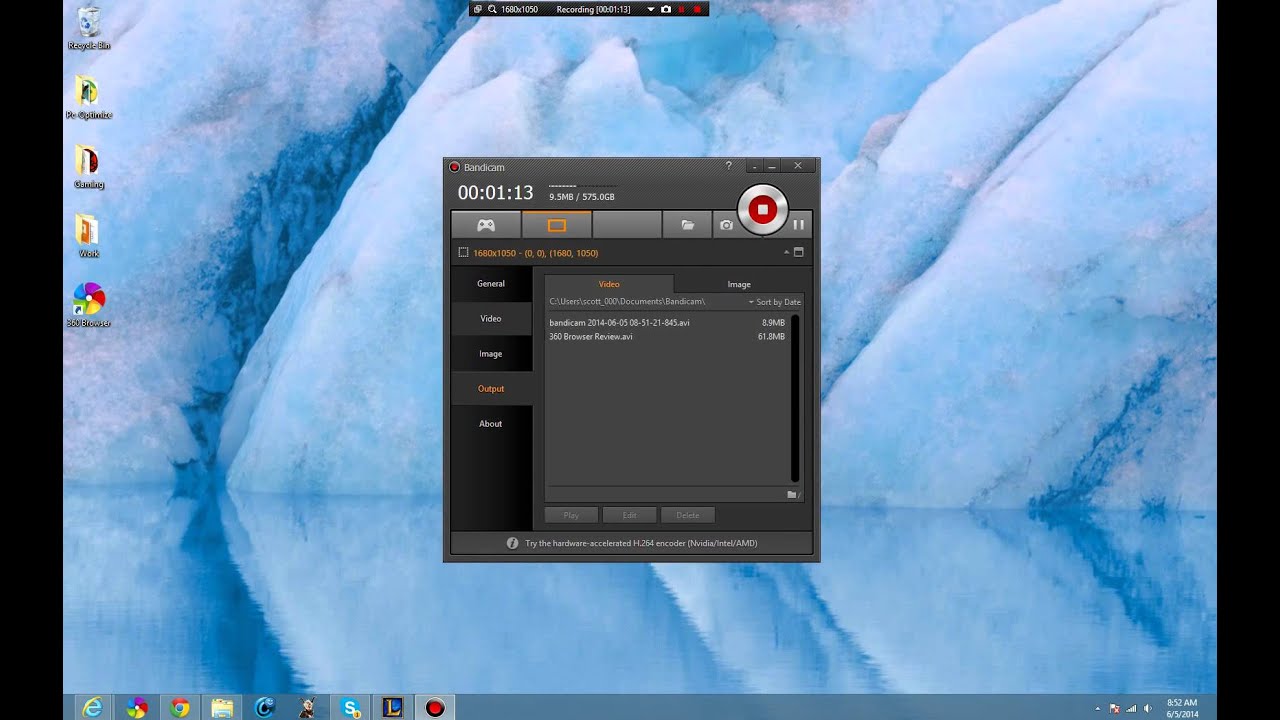Open the General settings tab

(x=491, y=284)
